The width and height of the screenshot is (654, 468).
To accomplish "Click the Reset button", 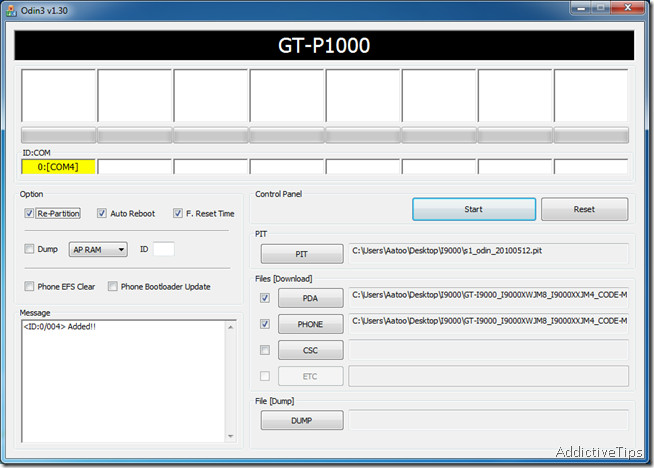I will (584, 209).
